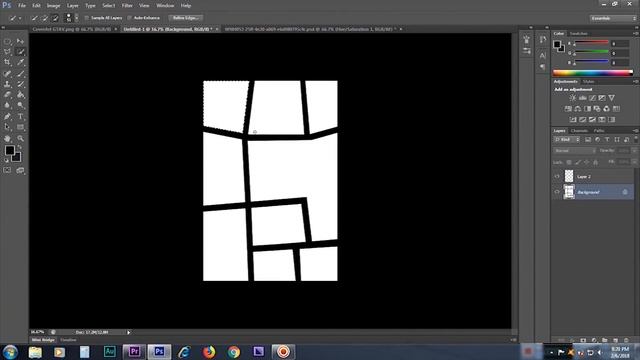The width and height of the screenshot is (640, 360).
Task: Click the Add to Selection mode icon
Action: 45,18
